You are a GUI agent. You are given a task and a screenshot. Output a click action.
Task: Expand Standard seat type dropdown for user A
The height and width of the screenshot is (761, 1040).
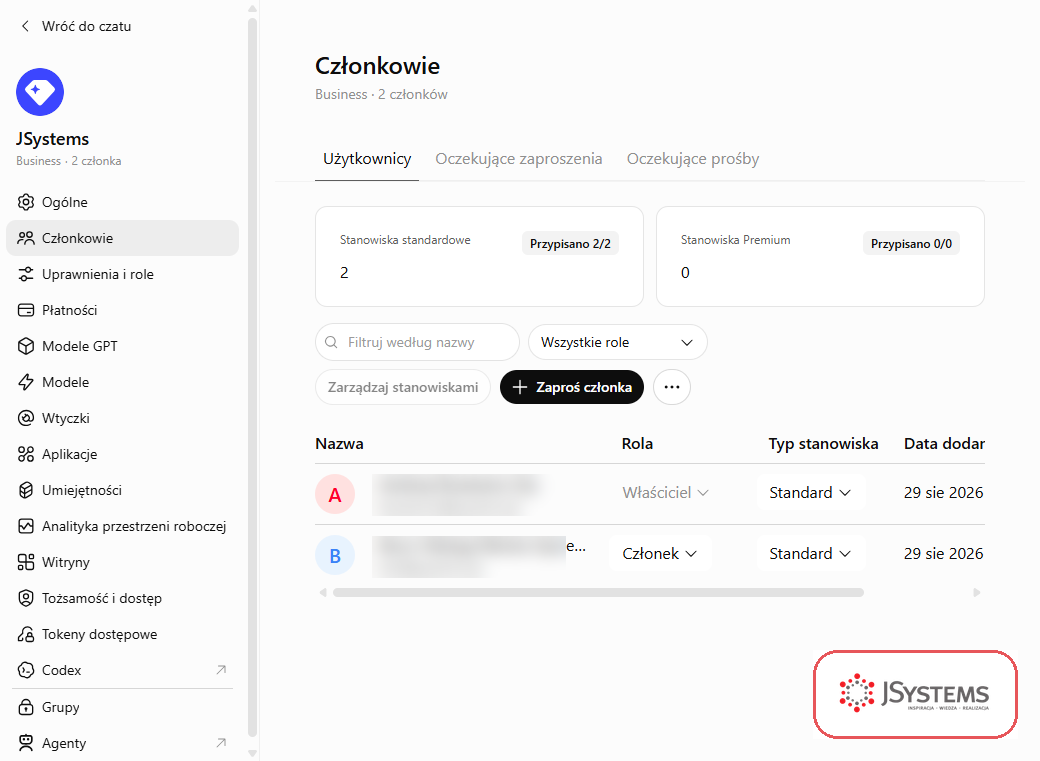811,492
